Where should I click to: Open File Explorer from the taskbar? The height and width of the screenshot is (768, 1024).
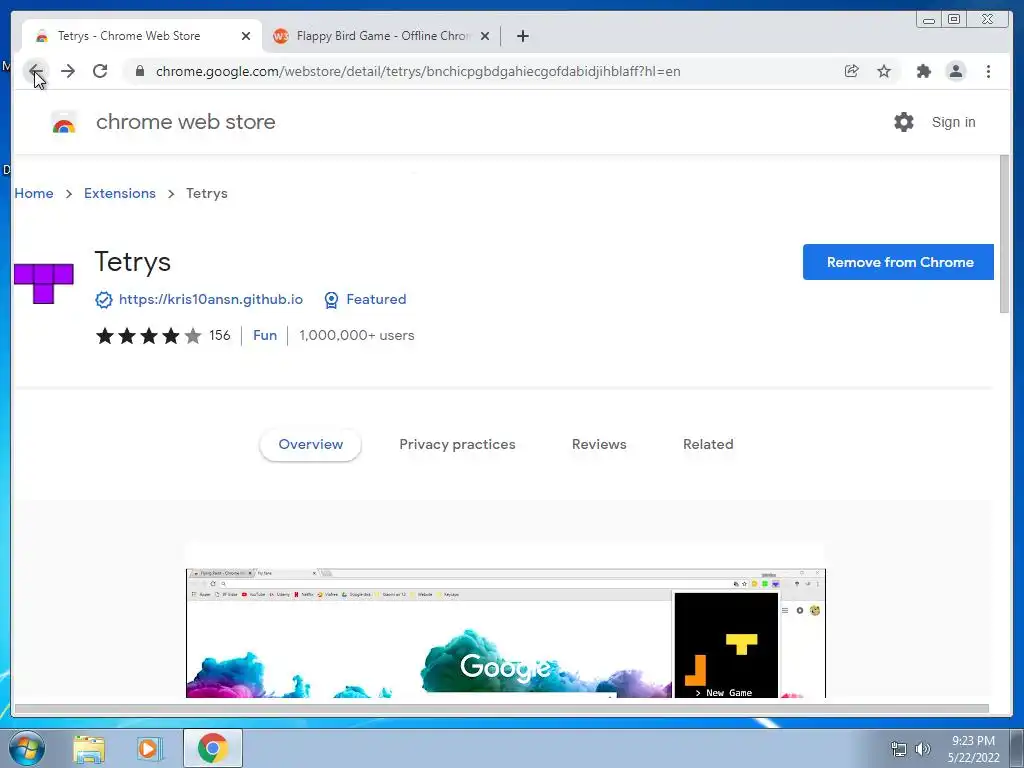(89, 749)
